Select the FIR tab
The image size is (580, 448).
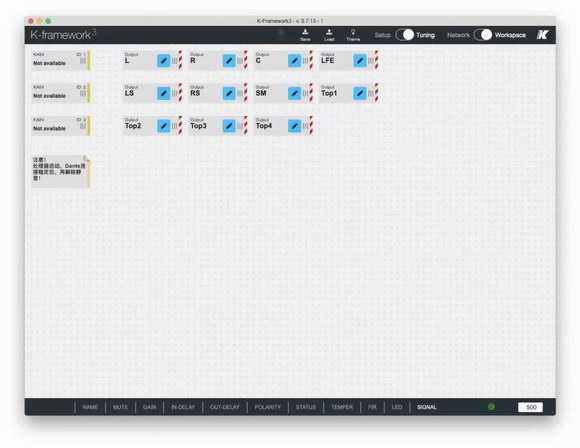click(x=372, y=407)
